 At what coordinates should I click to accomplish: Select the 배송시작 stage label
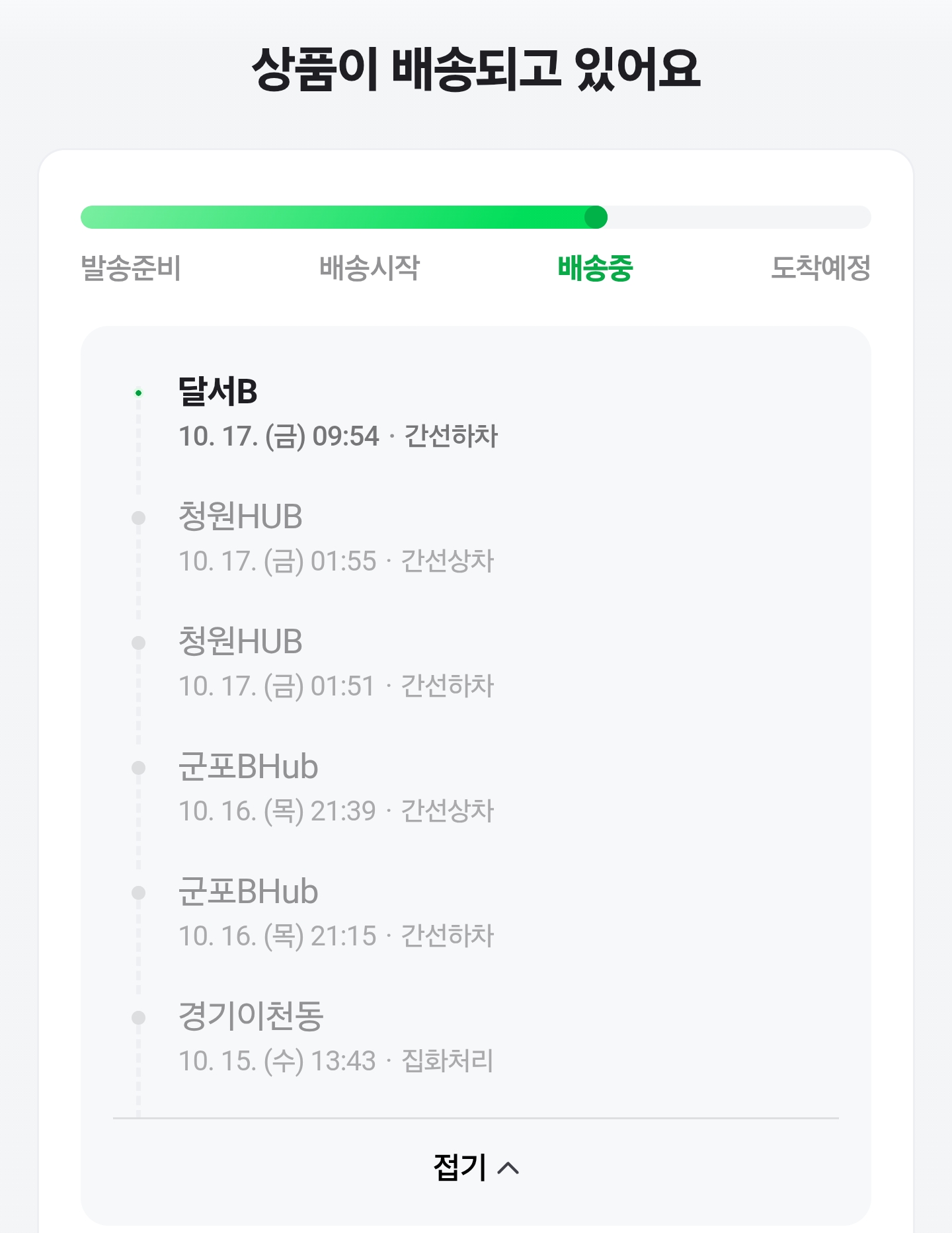pyautogui.click(x=369, y=268)
